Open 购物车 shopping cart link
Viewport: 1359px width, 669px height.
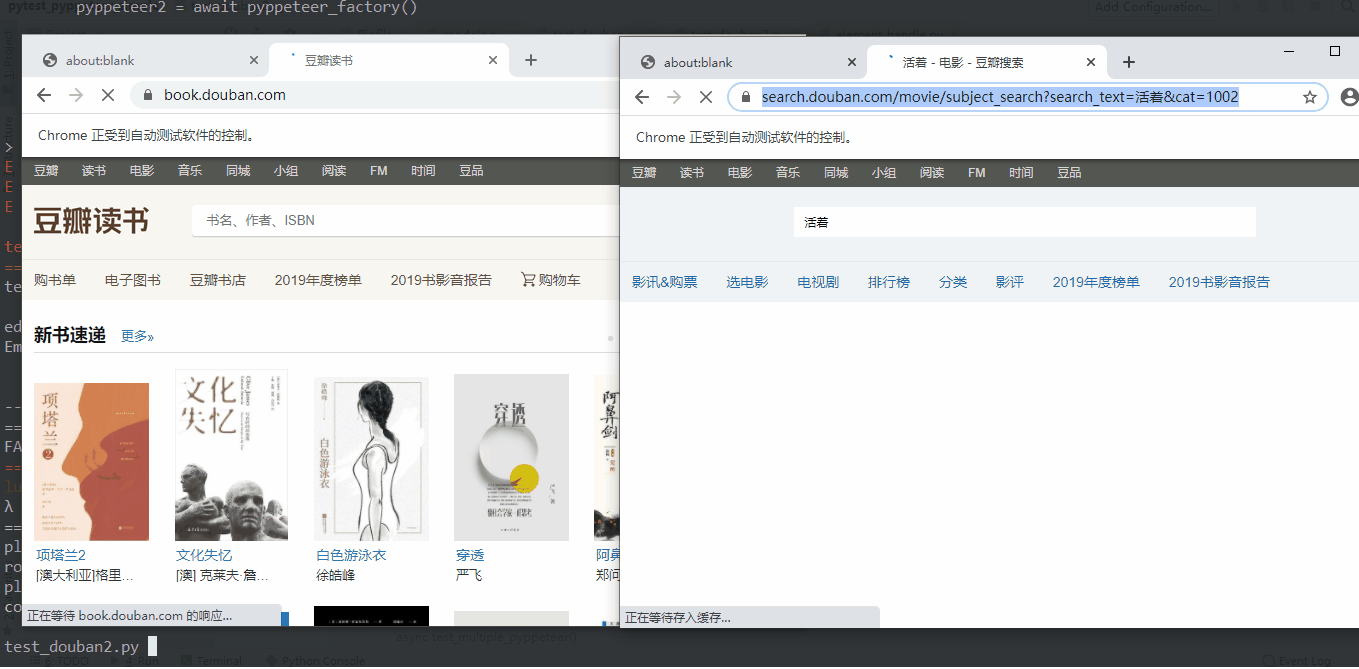point(551,280)
